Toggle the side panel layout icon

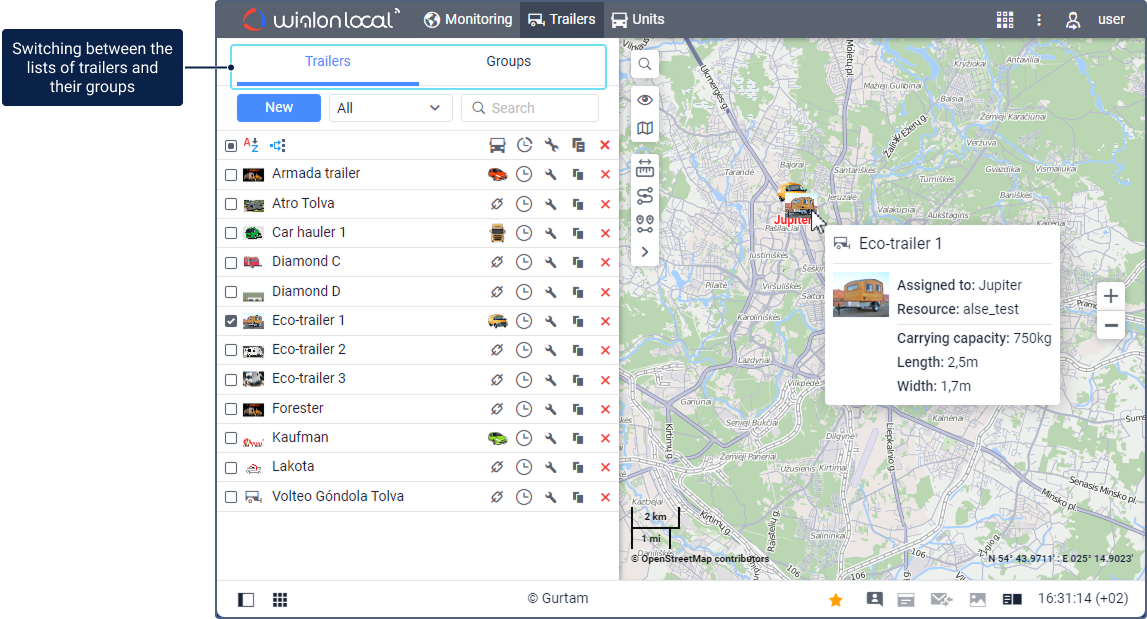(x=246, y=600)
